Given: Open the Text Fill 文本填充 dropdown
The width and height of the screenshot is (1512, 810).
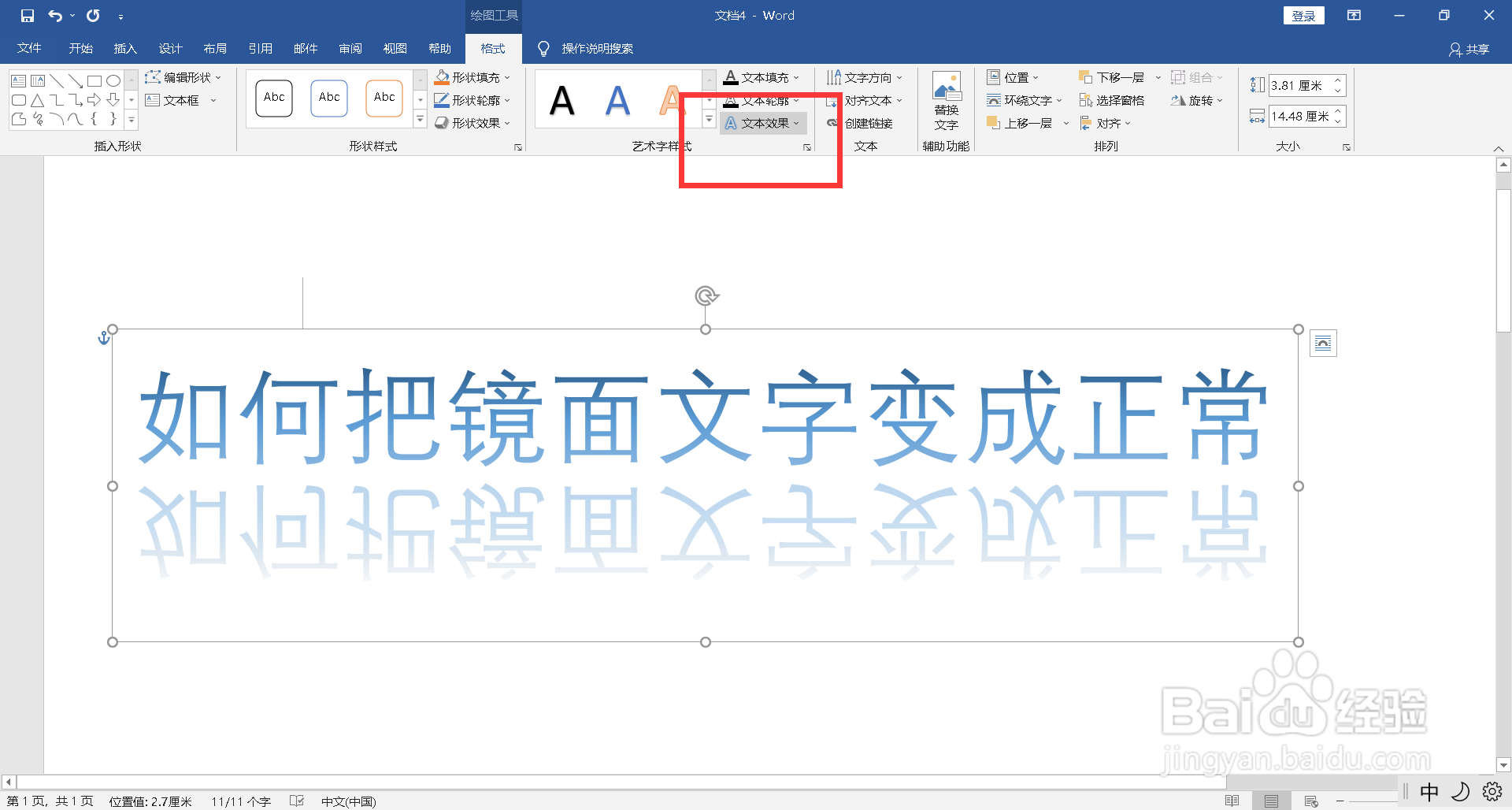Looking at the screenshot, I should (762, 77).
